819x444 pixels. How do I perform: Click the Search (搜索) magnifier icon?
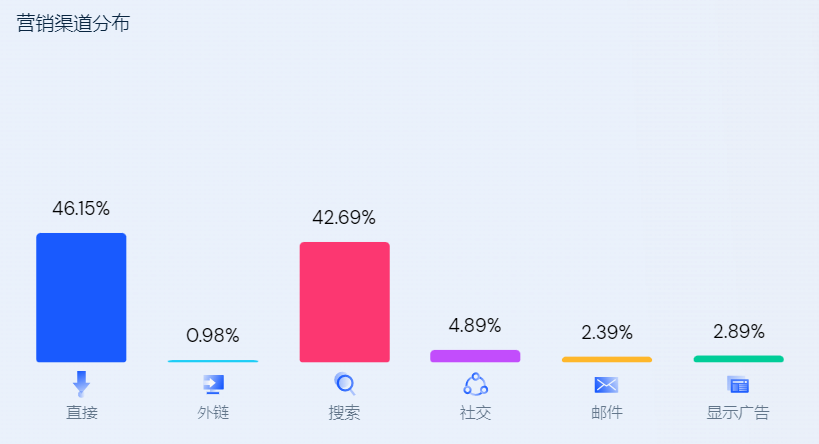[345, 384]
